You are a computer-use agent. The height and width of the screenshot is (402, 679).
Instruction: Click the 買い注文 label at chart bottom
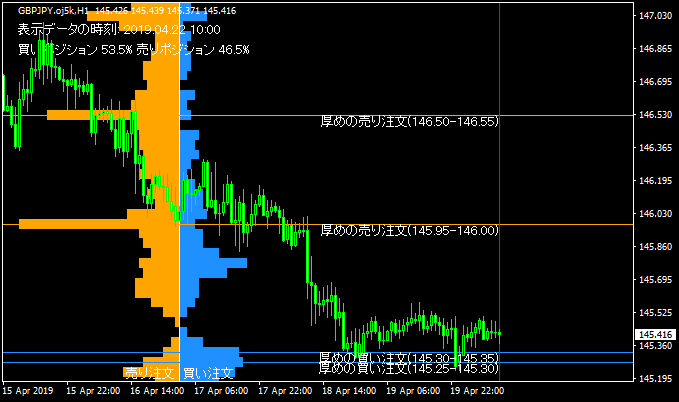(208, 373)
